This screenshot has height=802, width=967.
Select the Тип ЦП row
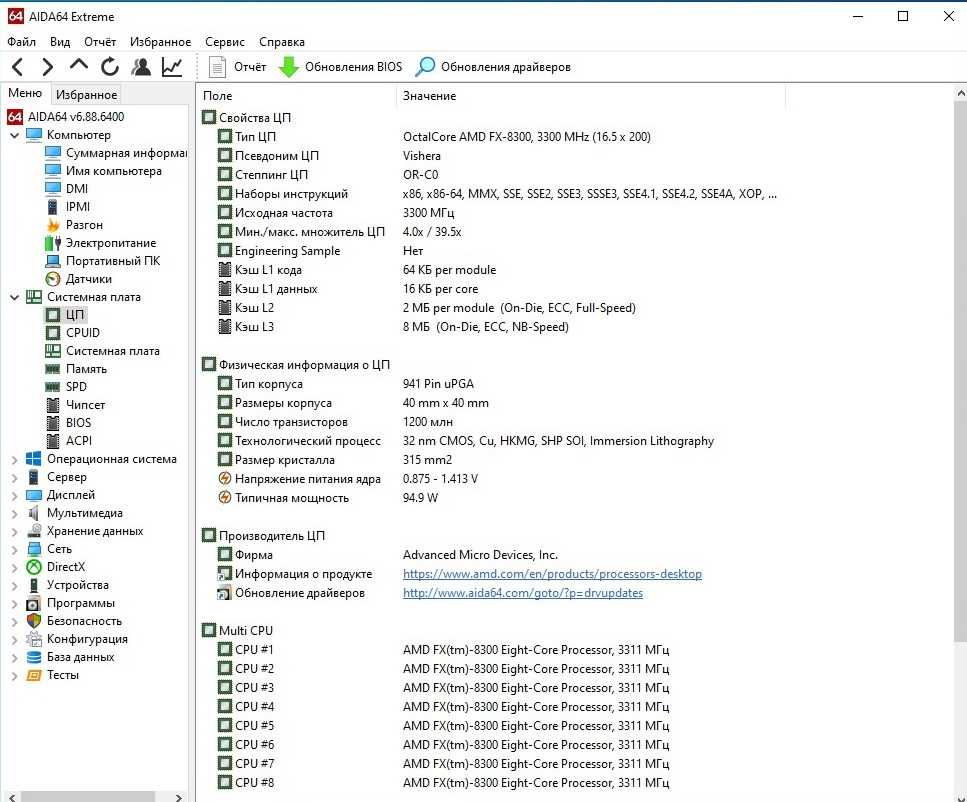point(432,136)
